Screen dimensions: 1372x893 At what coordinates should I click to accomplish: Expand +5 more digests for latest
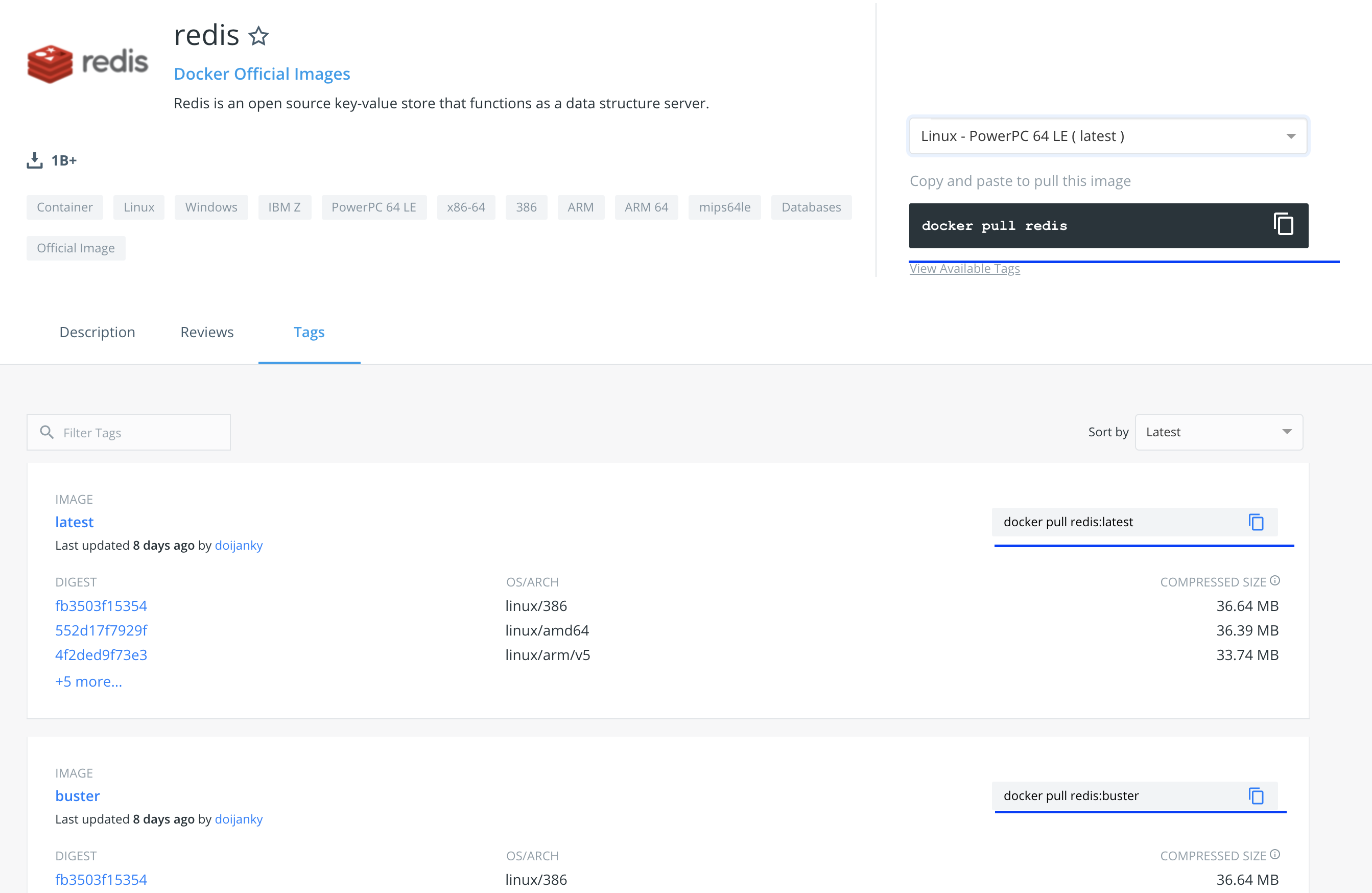pyautogui.click(x=88, y=682)
